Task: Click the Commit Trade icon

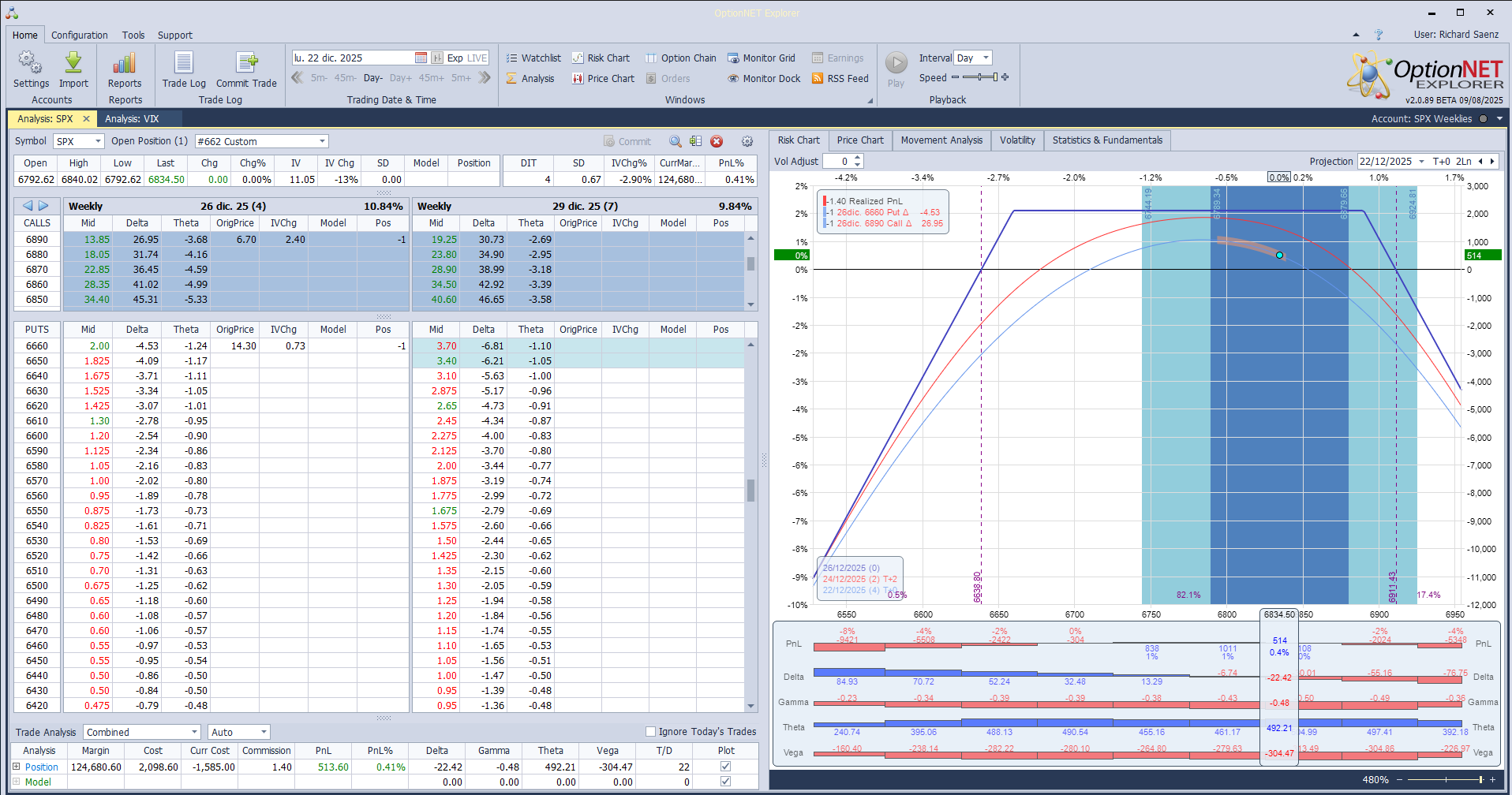Action: 246,69
